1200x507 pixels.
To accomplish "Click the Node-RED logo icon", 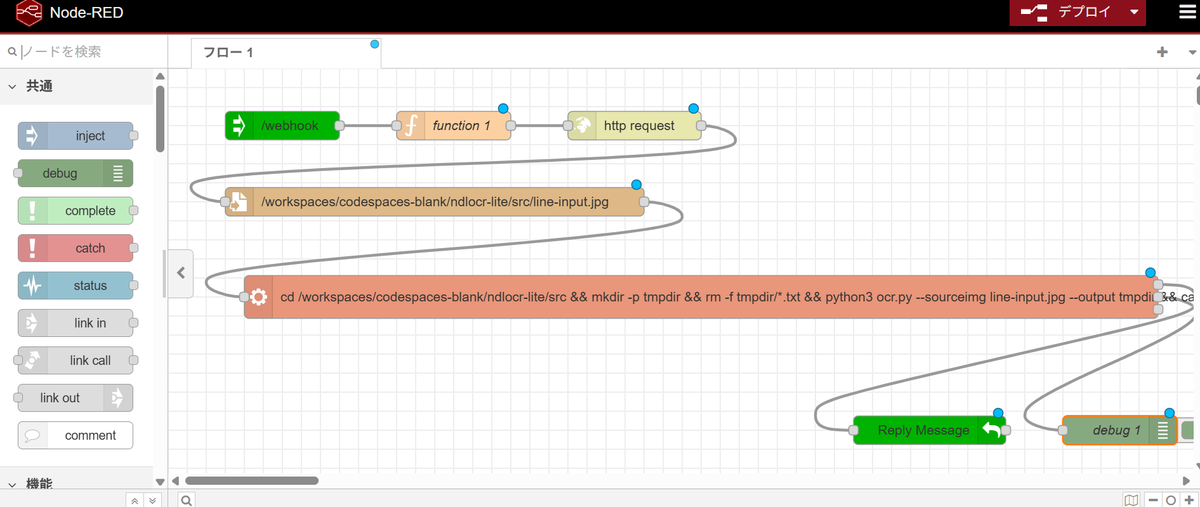I will 28,14.
